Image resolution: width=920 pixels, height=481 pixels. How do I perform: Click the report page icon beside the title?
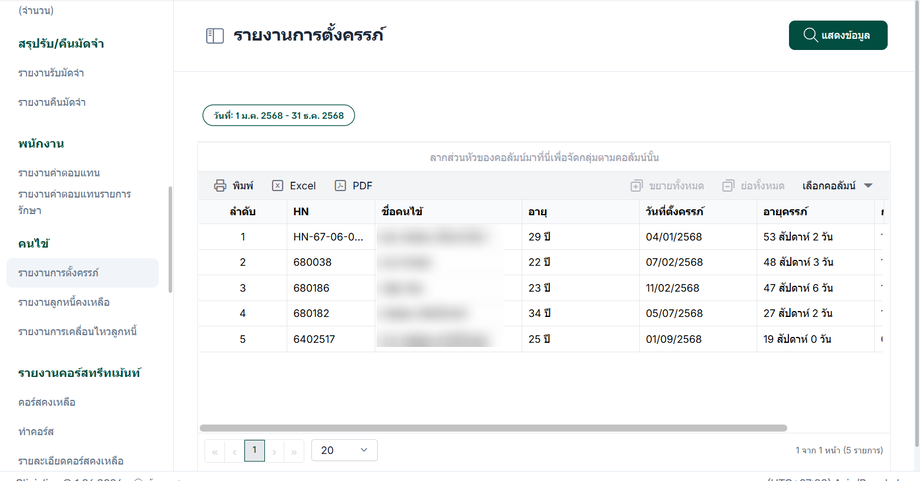click(x=215, y=36)
